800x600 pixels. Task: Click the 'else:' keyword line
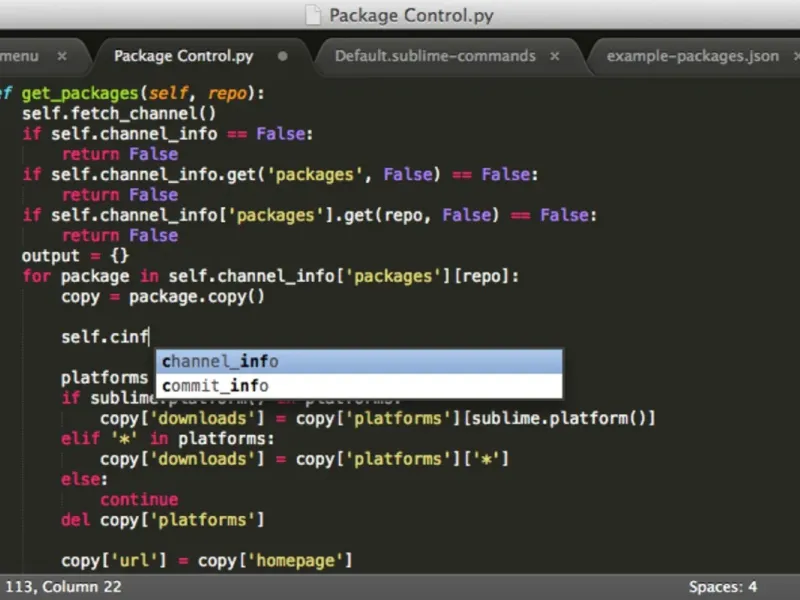coord(84,479)
